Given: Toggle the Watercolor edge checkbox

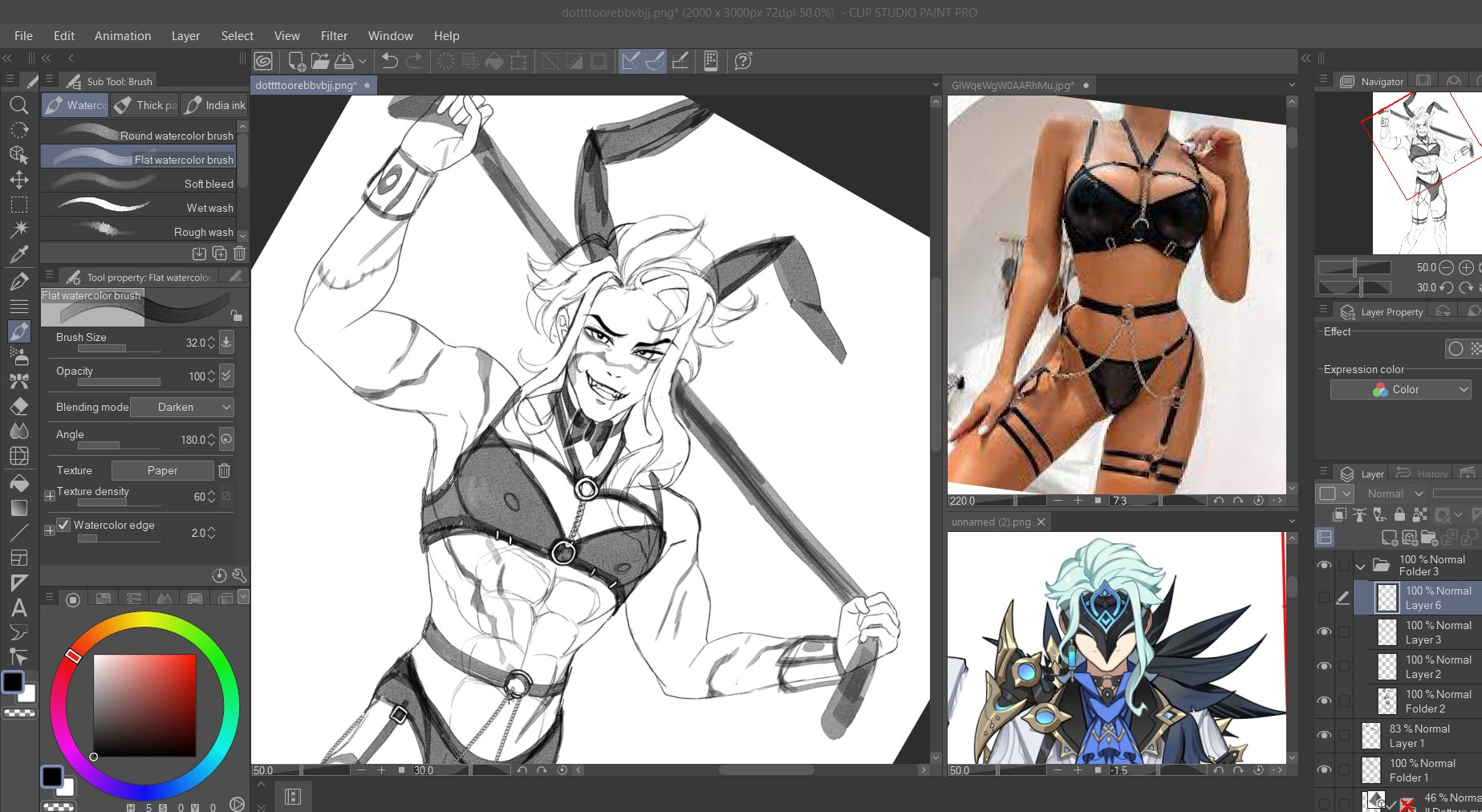Looking at the screenshot, I should (64, 525).
